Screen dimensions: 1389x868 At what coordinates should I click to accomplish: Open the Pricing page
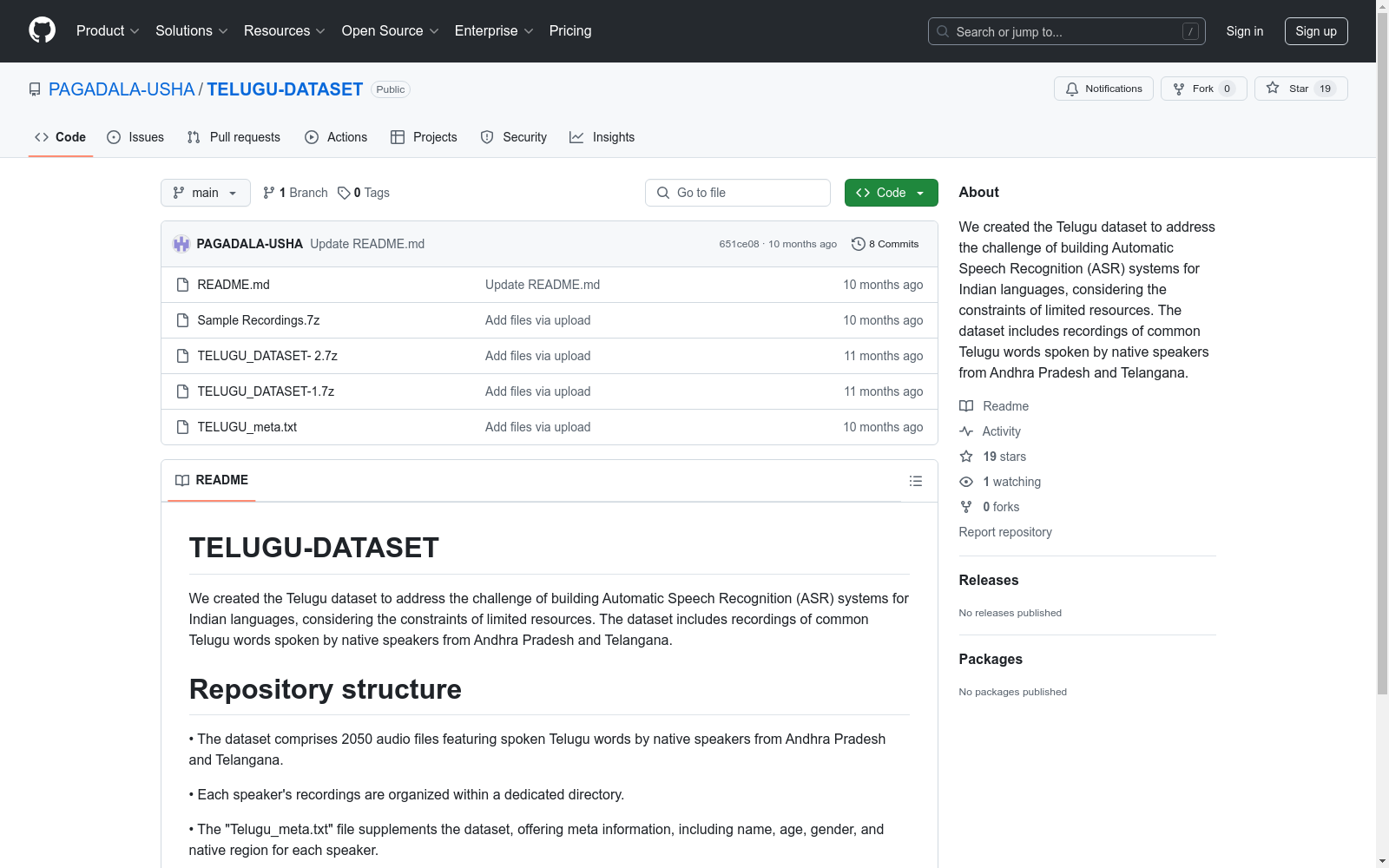(x=570, y=30)
